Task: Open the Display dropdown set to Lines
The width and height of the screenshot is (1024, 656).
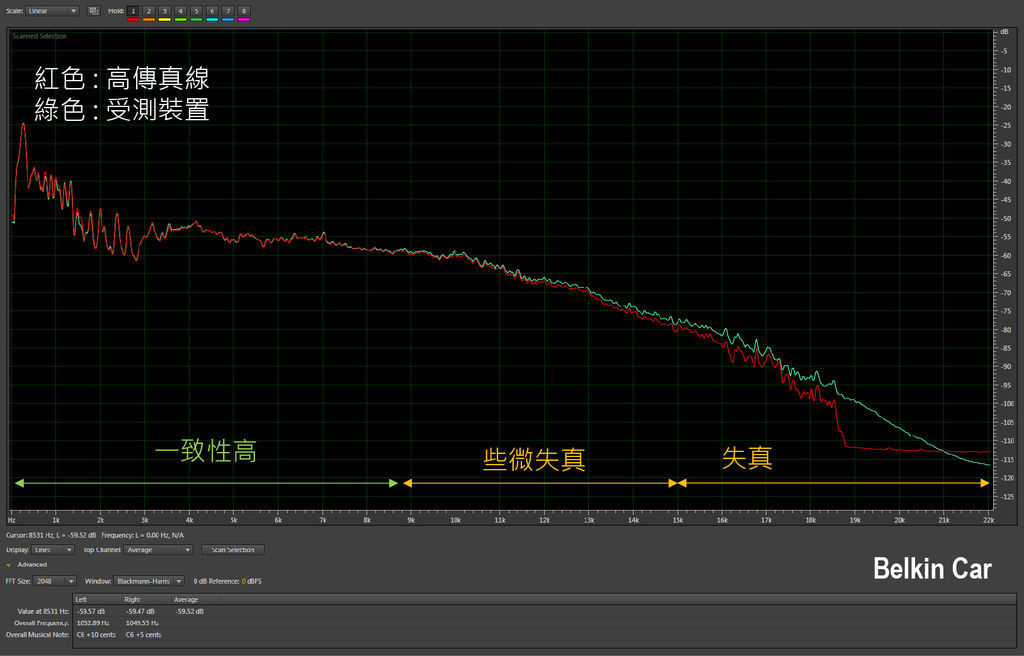Action: [x=53, y=550]
